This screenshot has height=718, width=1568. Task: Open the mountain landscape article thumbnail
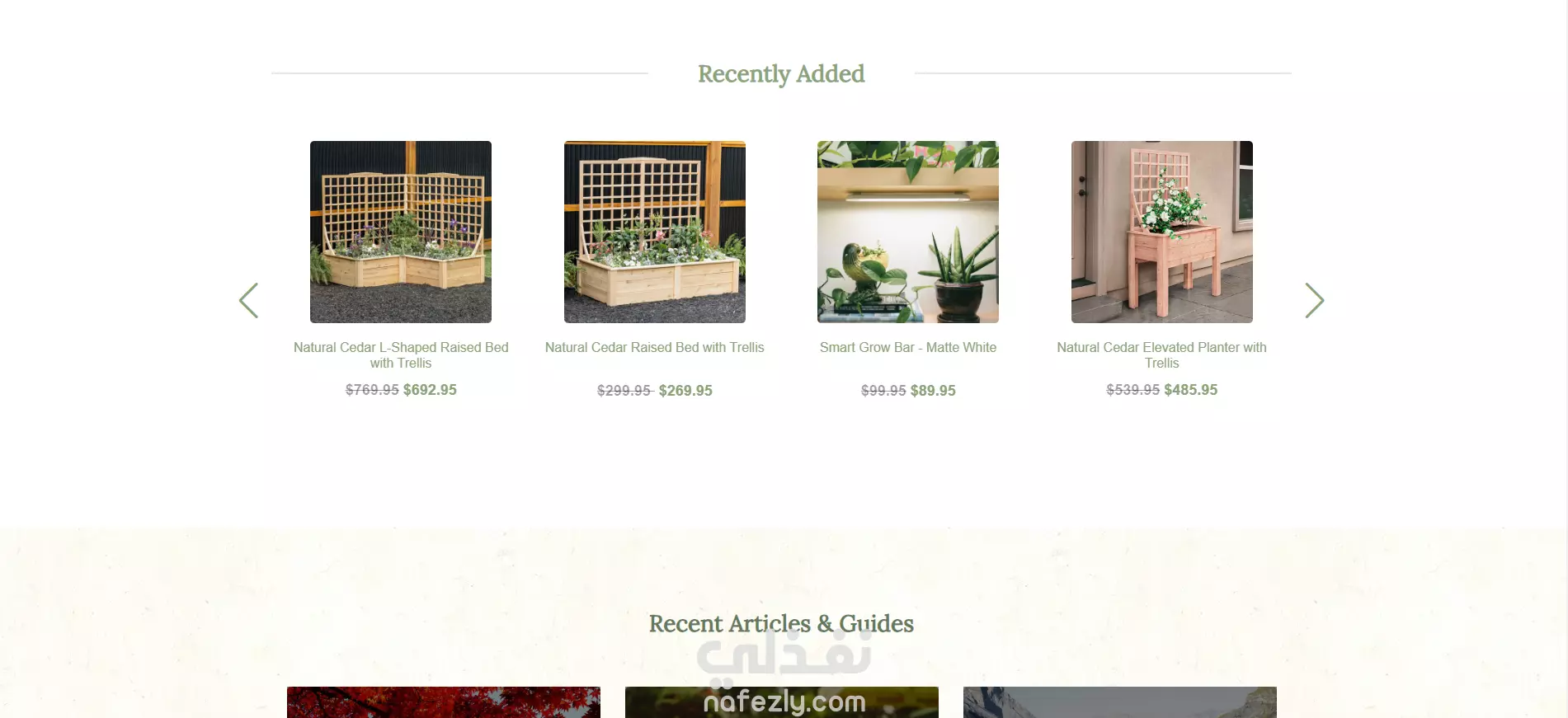(1120, 702)
